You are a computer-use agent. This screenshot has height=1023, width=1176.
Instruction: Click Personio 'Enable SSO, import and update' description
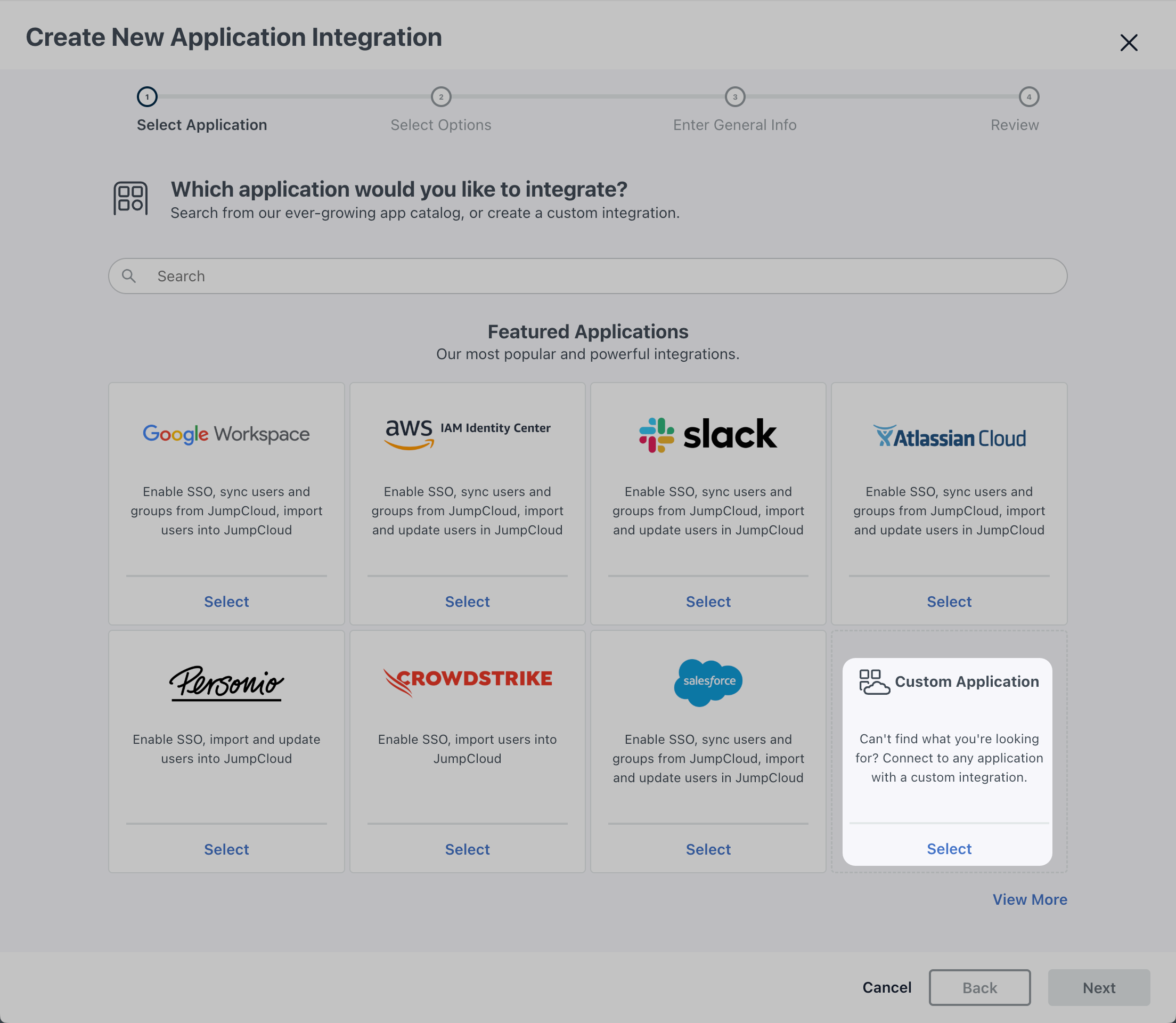coord(226,749)
